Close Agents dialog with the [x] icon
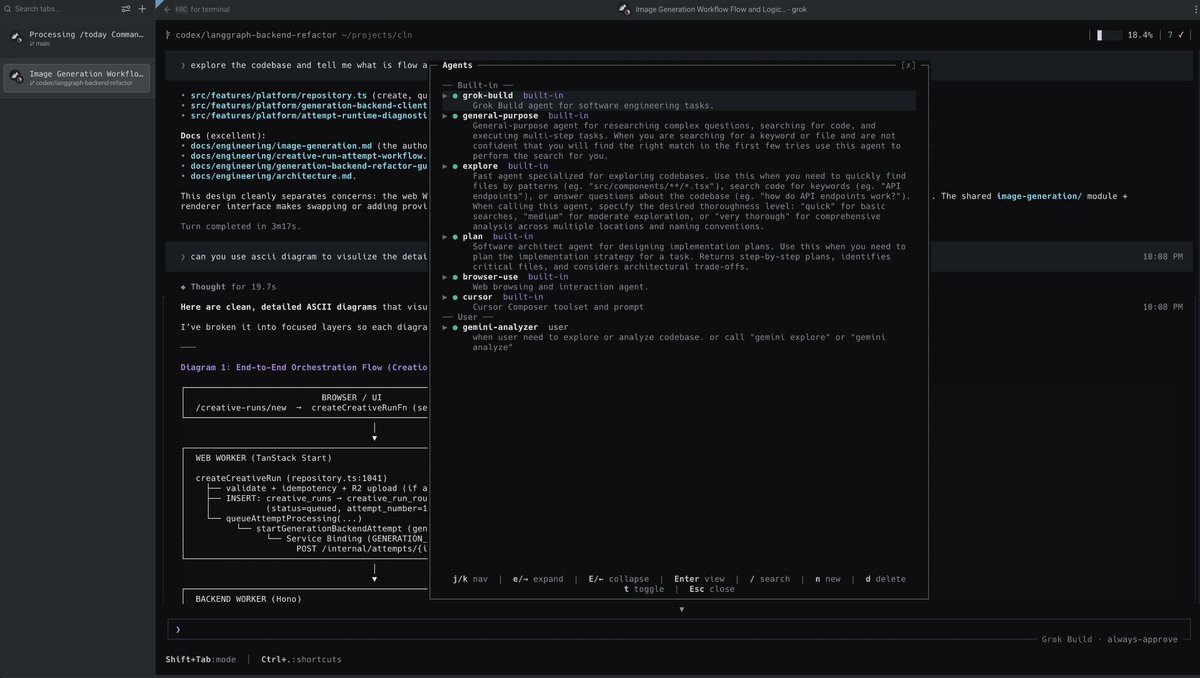 [x=908, y=65]
